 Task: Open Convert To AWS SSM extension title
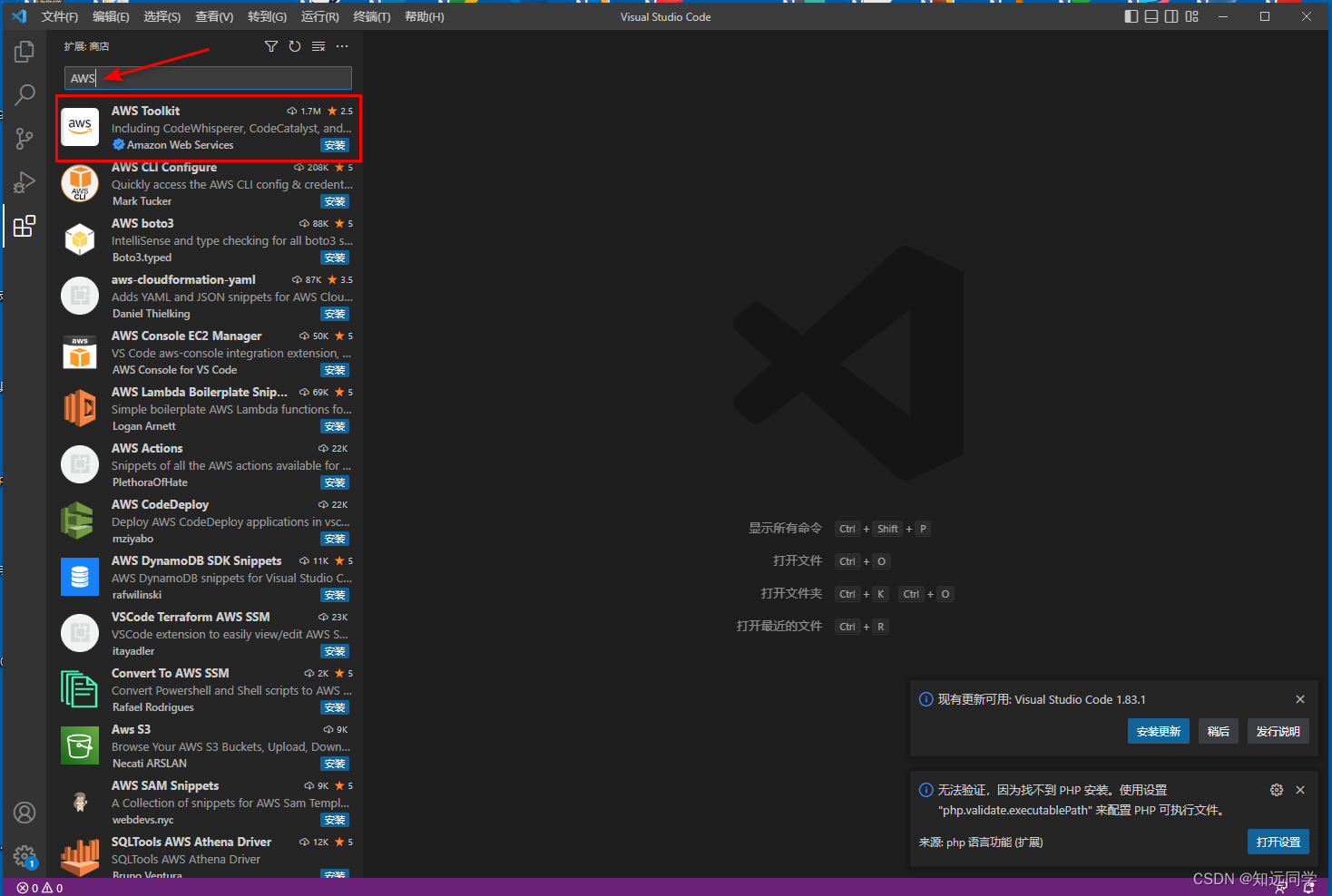171,673
